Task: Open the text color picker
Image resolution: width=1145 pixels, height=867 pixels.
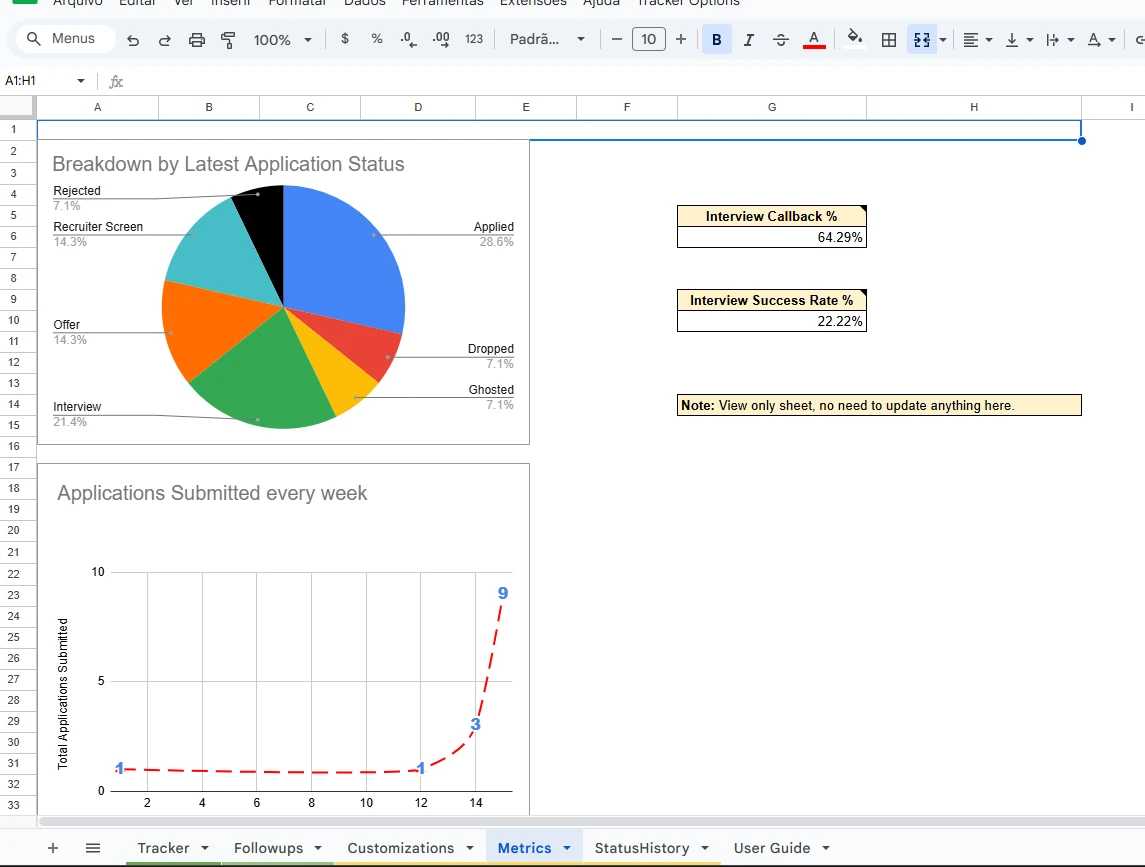Action: [814, 40]
